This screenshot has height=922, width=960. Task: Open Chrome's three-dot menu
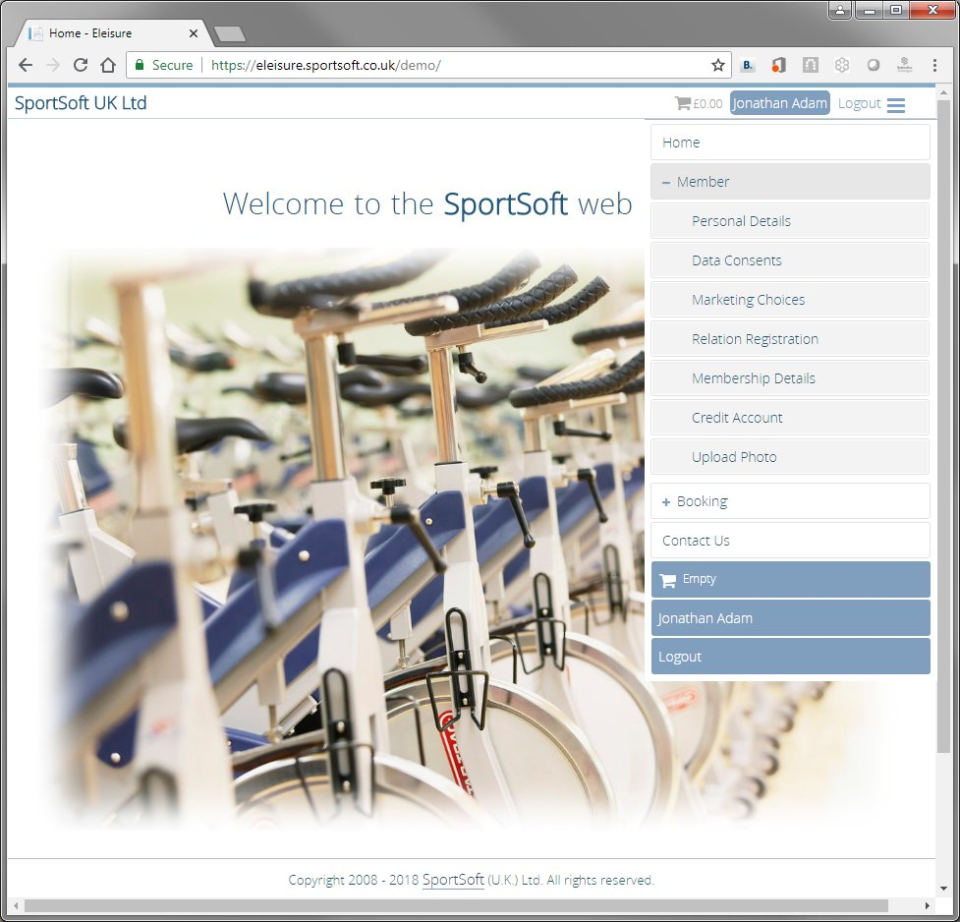(934, 64)
